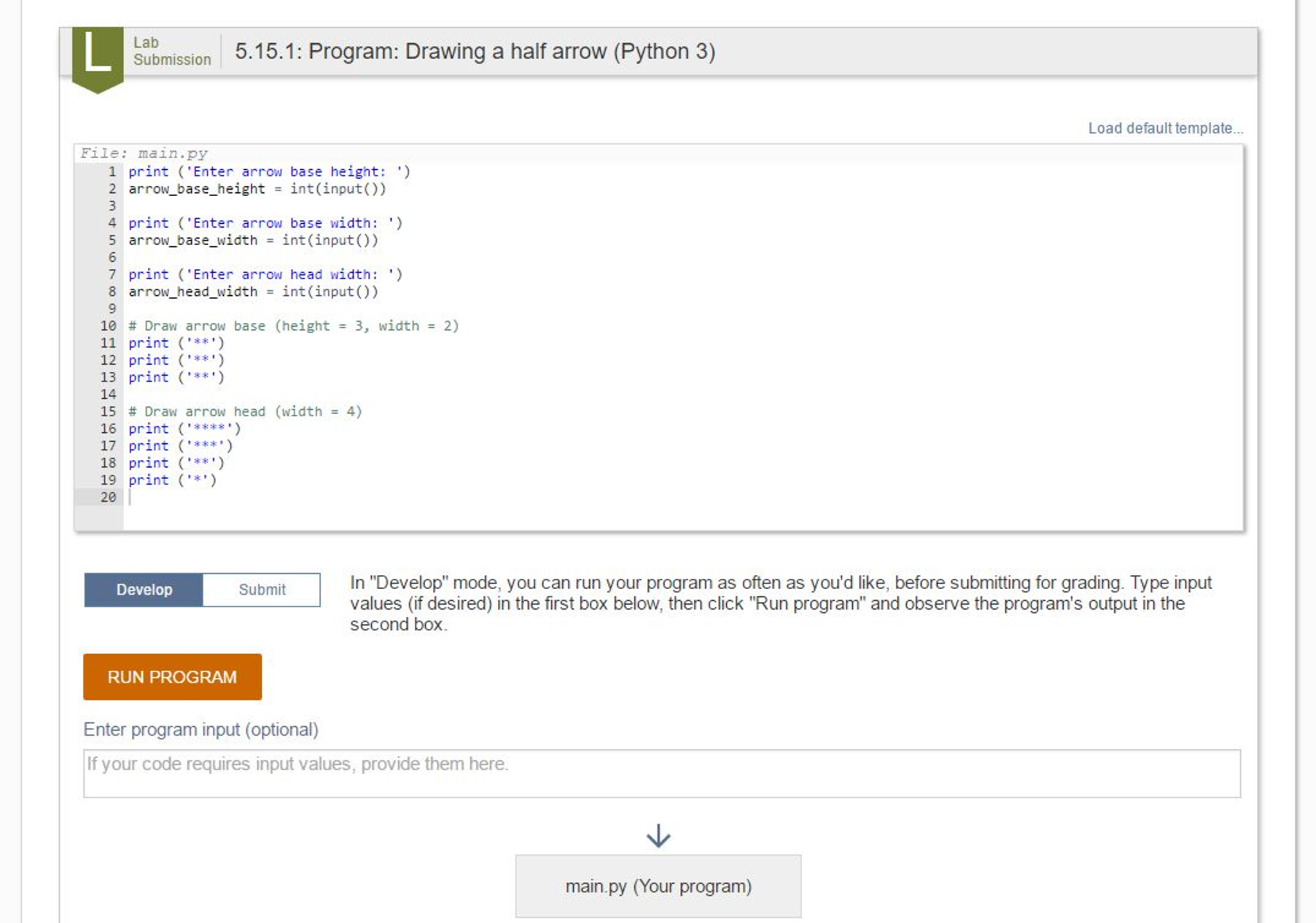Click the code line 'arrow_base_height = int(input())'
This screenshot has height=923, width=1316.
pyautogui.click(x=257, y=188)
